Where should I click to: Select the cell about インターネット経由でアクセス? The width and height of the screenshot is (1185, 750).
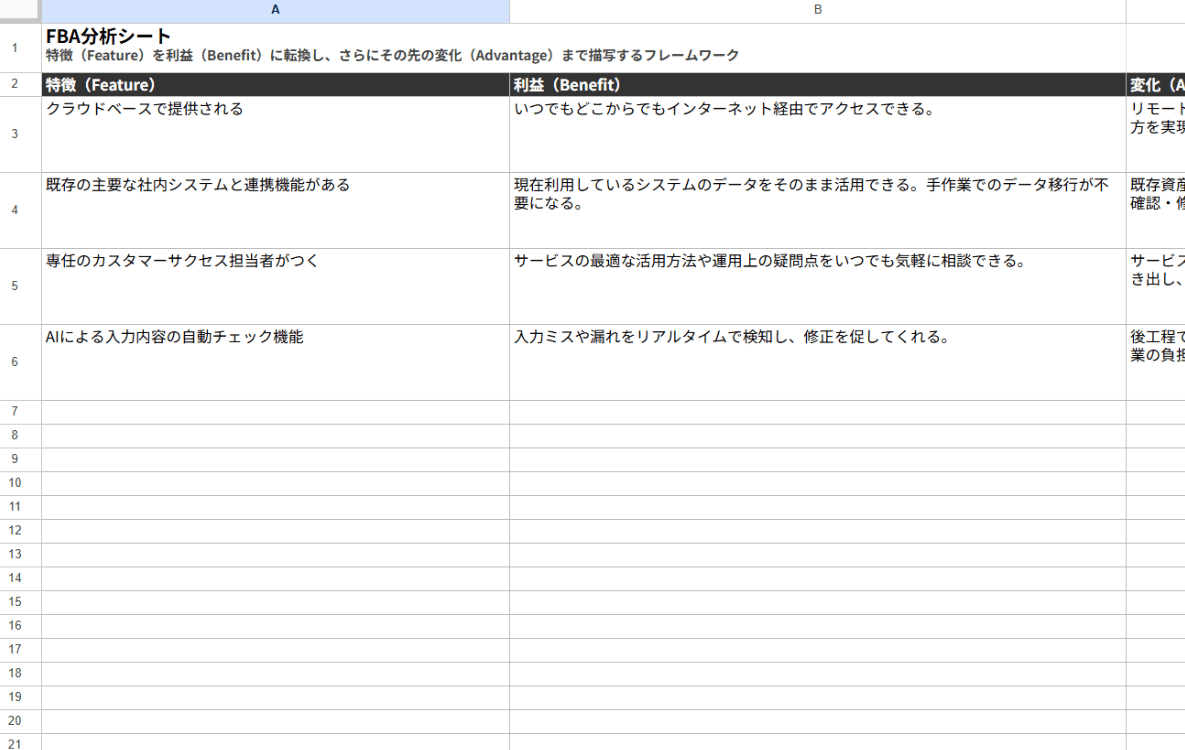817,134
